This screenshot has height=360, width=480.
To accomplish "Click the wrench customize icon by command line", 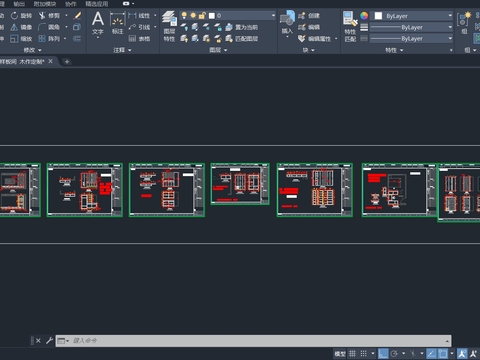I will 49,340.
